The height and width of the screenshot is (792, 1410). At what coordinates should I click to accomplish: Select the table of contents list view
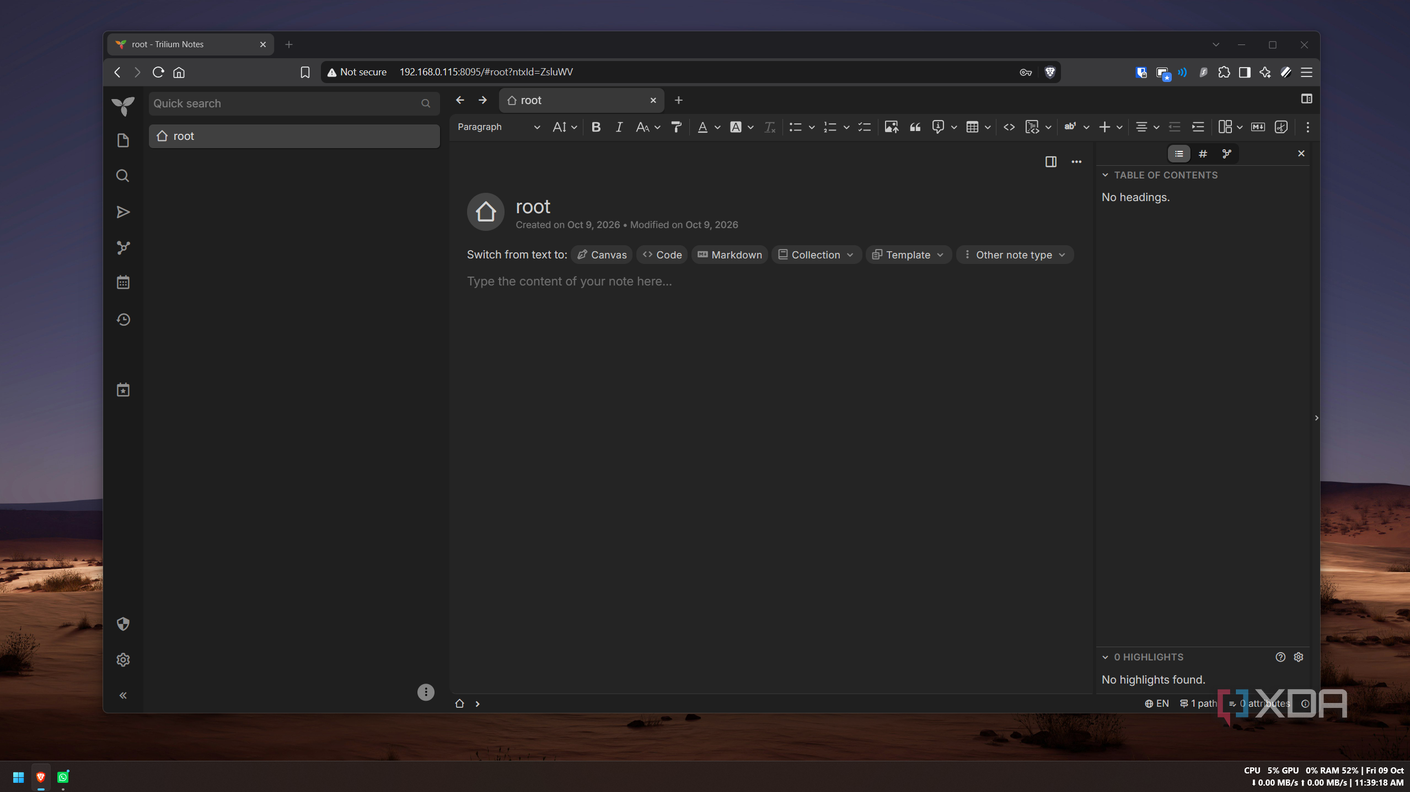point(1179,154)
